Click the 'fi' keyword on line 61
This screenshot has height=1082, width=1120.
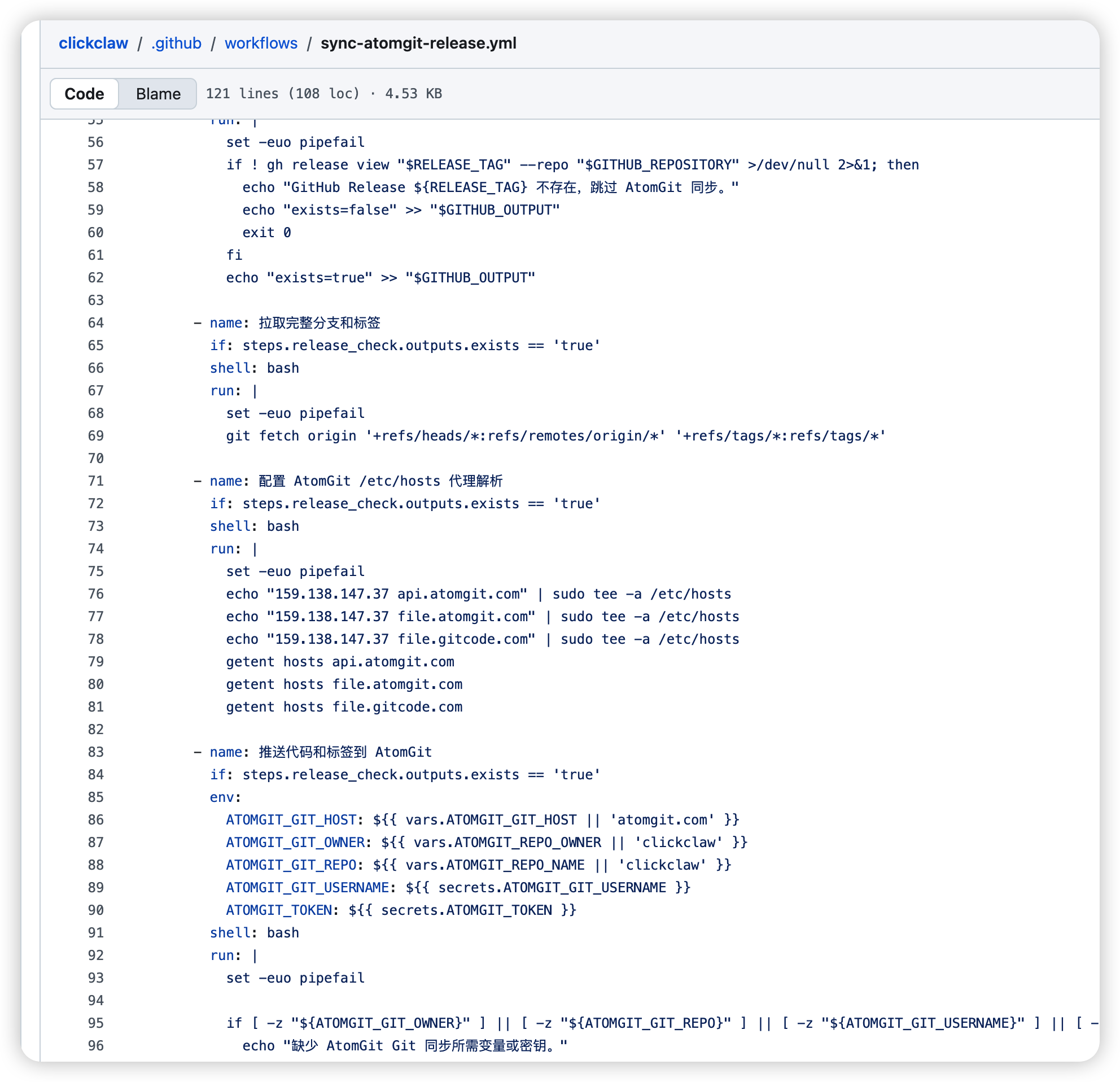[234, 255]
